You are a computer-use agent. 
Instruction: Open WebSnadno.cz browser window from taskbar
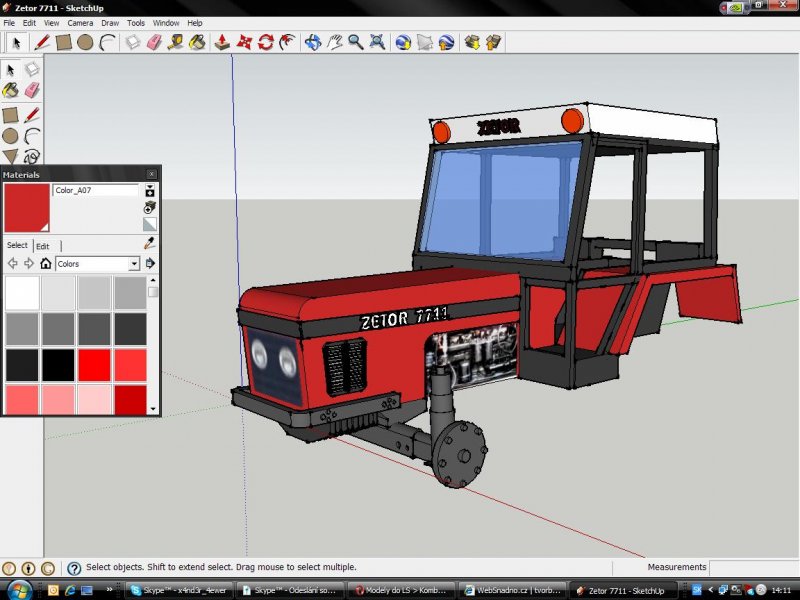[510, 590]
